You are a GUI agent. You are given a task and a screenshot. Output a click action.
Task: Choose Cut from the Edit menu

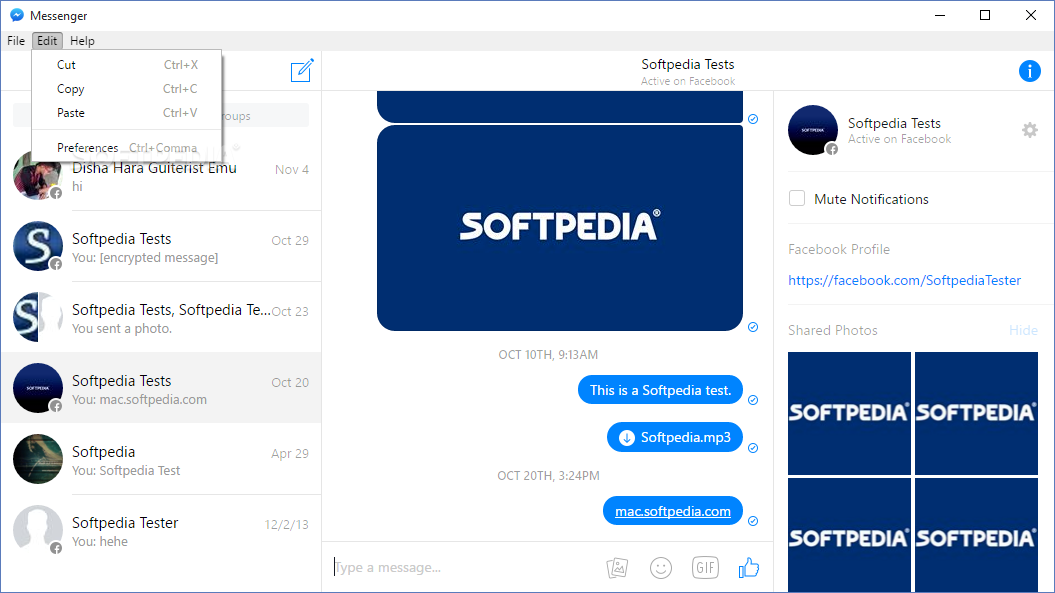[126, 65]
